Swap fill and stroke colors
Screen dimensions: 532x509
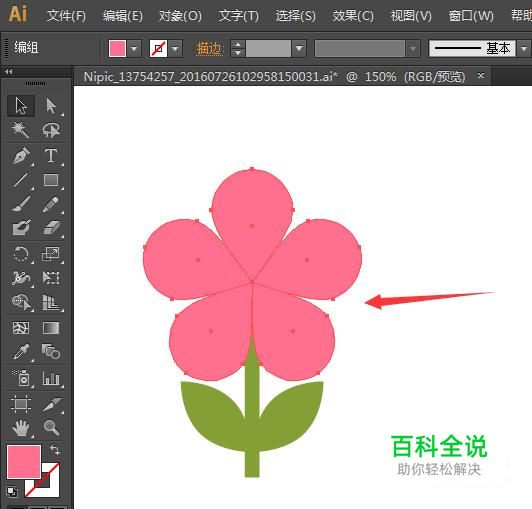coord(55,450)
